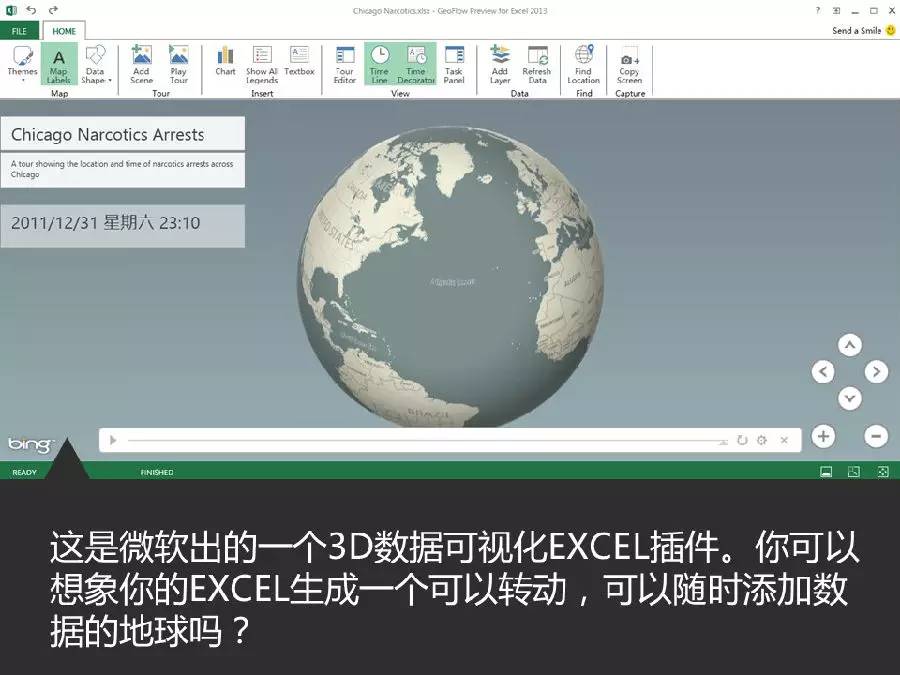Click the Undo arrow in title bar

tap(31, 10)
